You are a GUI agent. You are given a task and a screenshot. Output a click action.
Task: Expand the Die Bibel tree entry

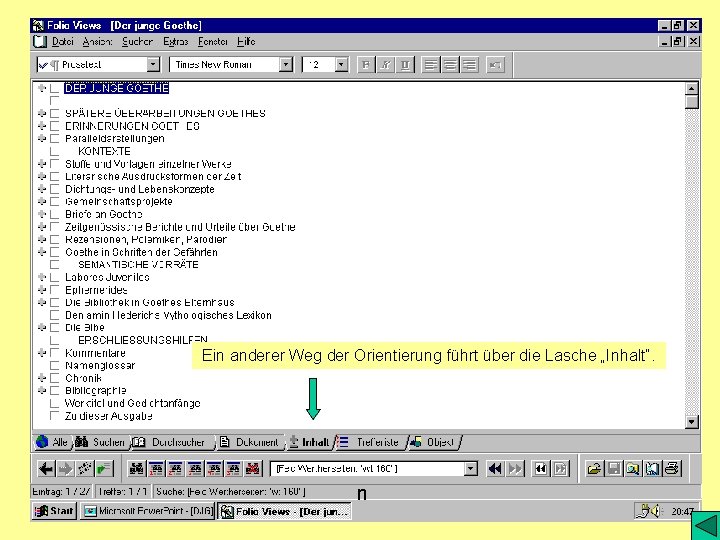coord(42,327)
